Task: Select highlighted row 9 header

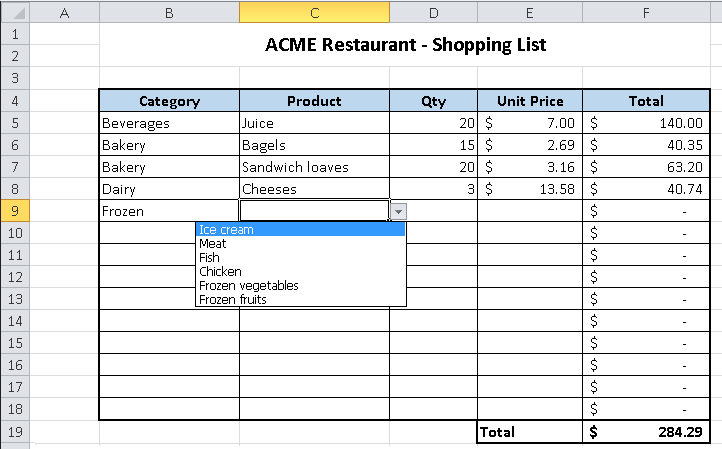Action: pos(15,211)
